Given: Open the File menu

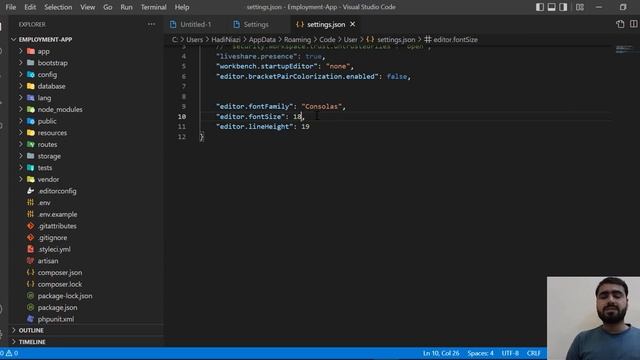Looking at the screenshot, I should pyautogui.click(x=11, y=7).
